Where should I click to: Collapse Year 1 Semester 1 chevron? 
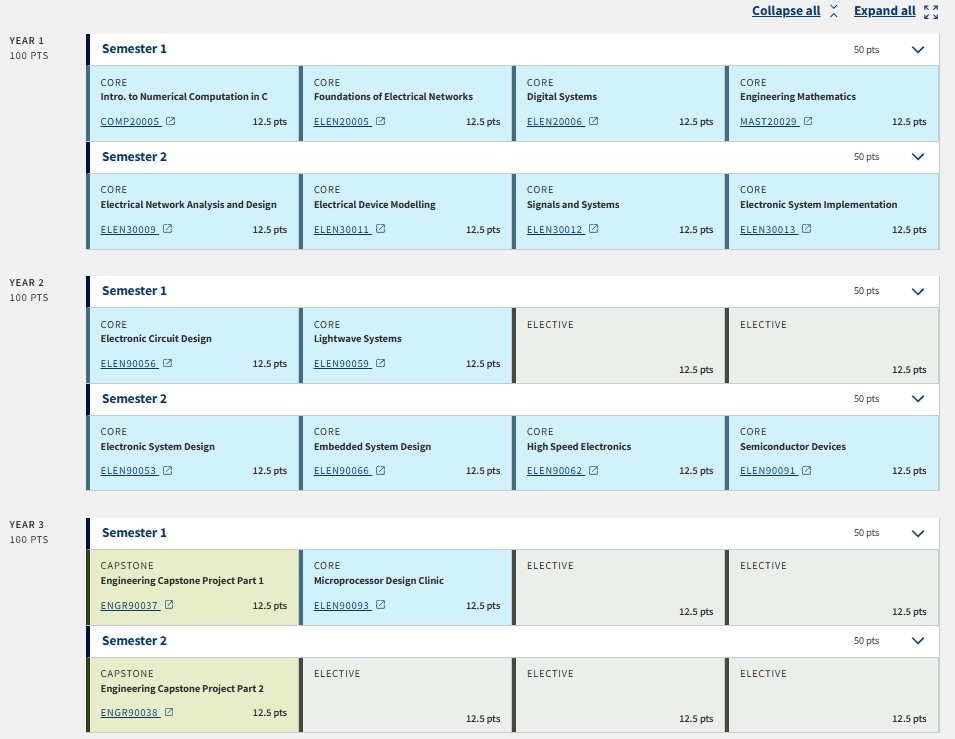coord(918,50)
